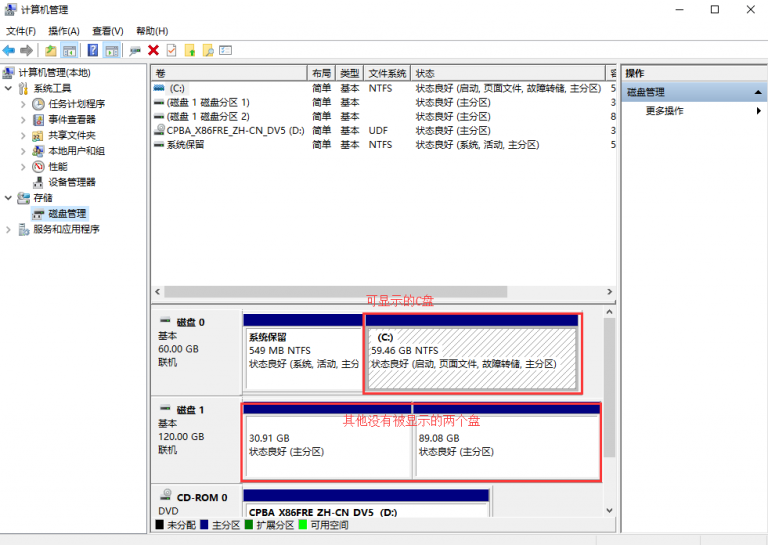Select the 59.46 GB (C:) partition block
Viewport: 768px width, 545px height.
473,357
